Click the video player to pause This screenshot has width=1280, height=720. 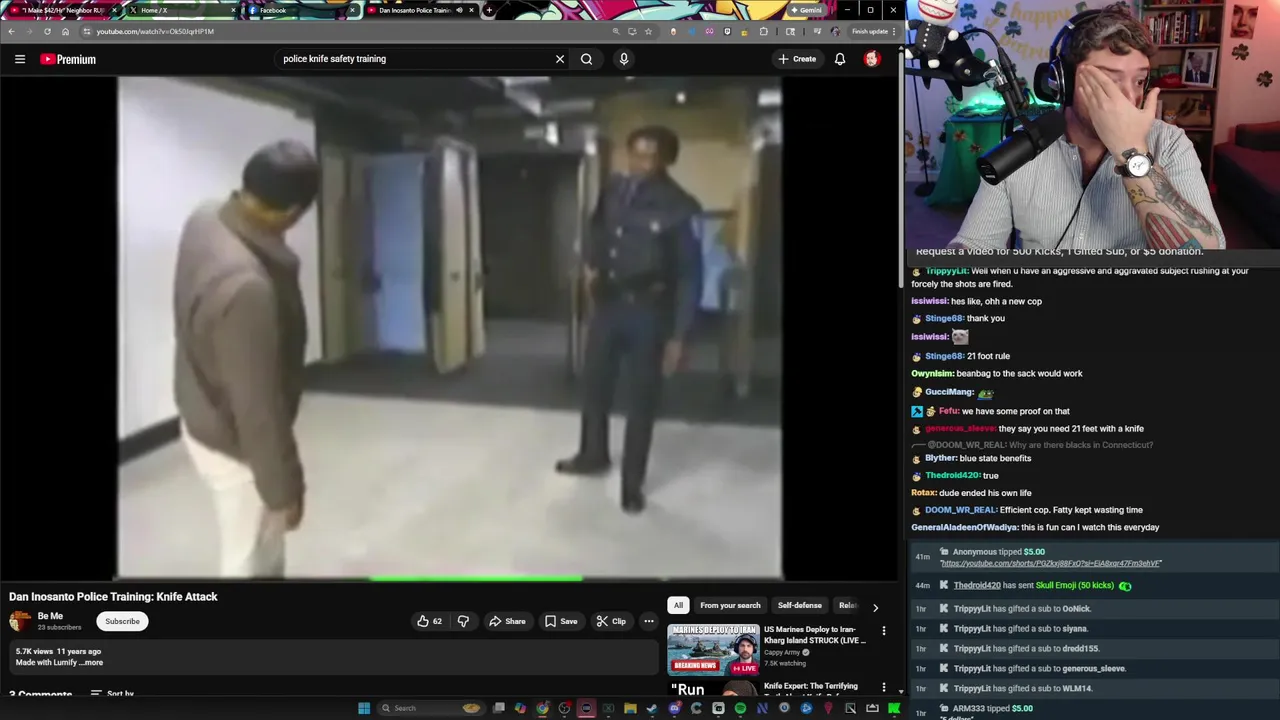pyautogui.click(x=450, y=328)
